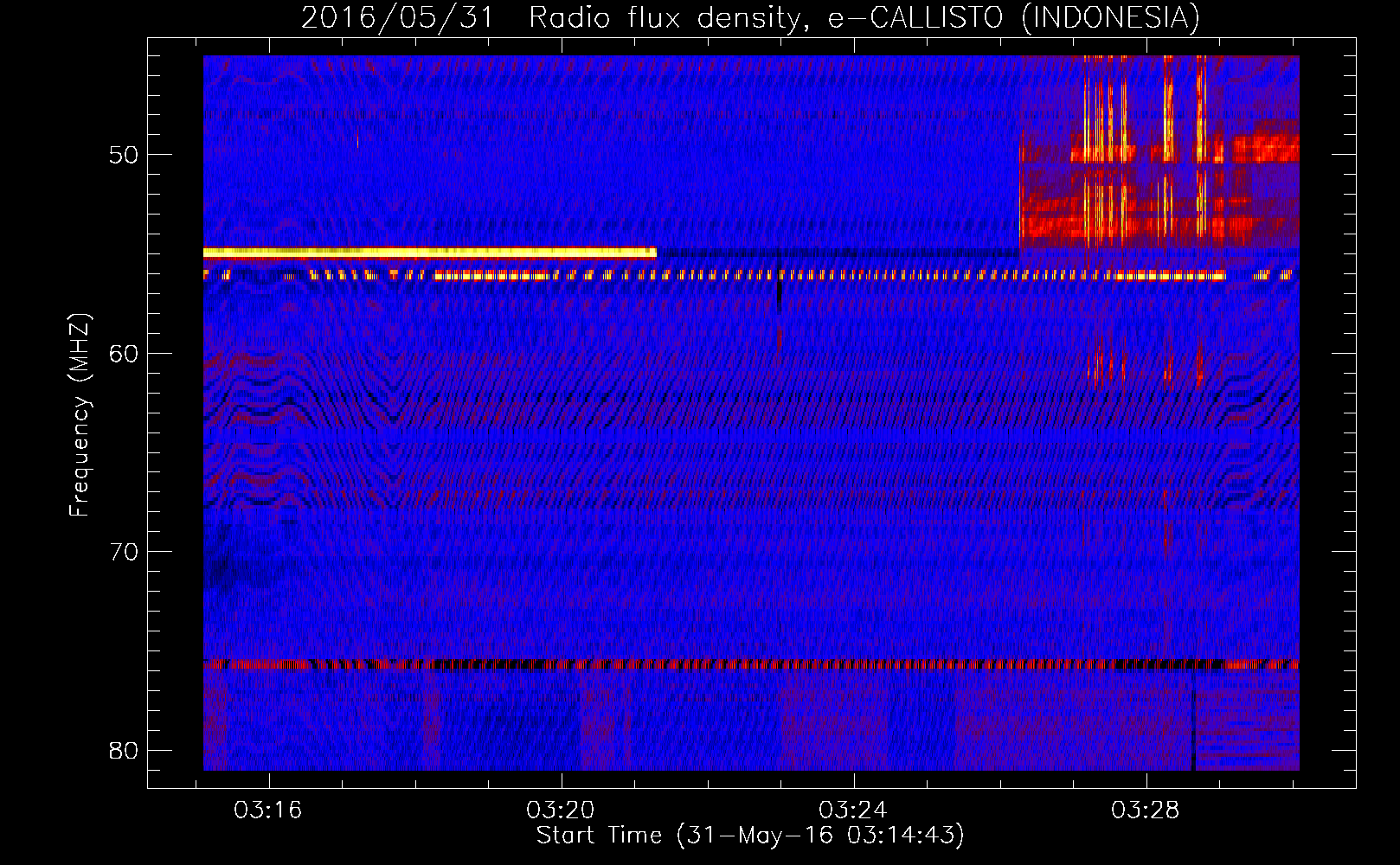Click the time tick label "03:20"

(x=561, y=811)
